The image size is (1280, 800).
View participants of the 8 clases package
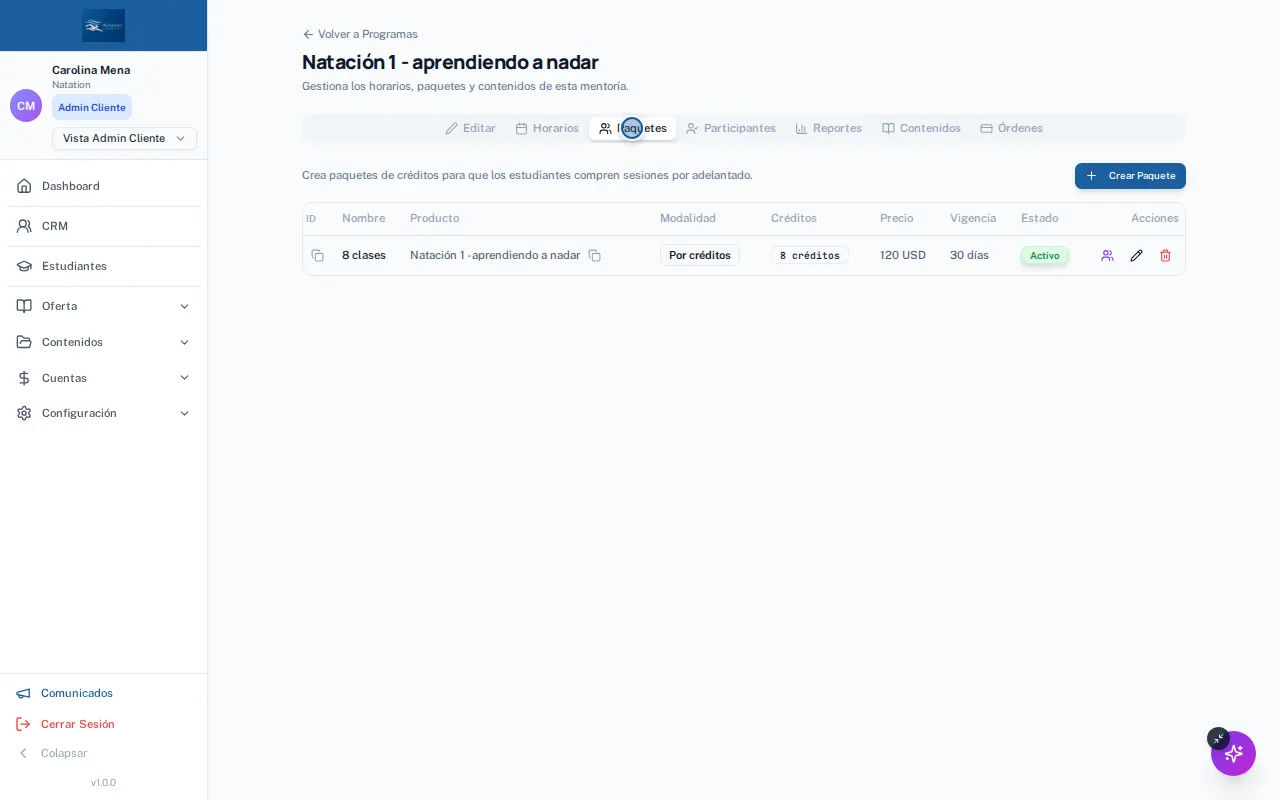(1107, 256)
